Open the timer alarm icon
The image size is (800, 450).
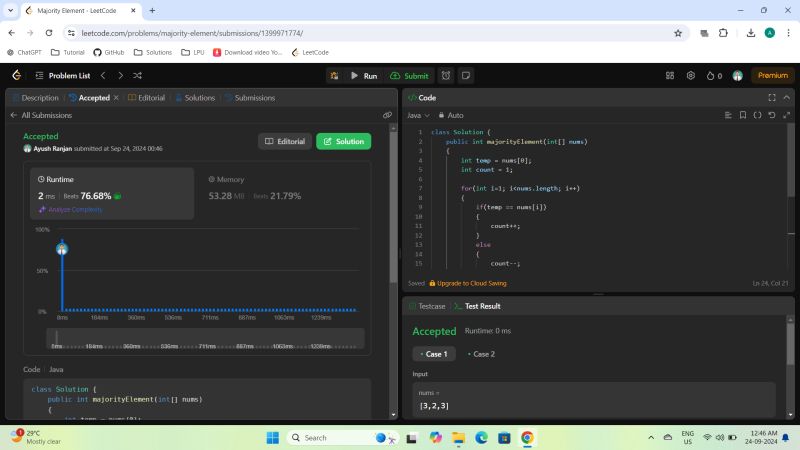(446, 75)
